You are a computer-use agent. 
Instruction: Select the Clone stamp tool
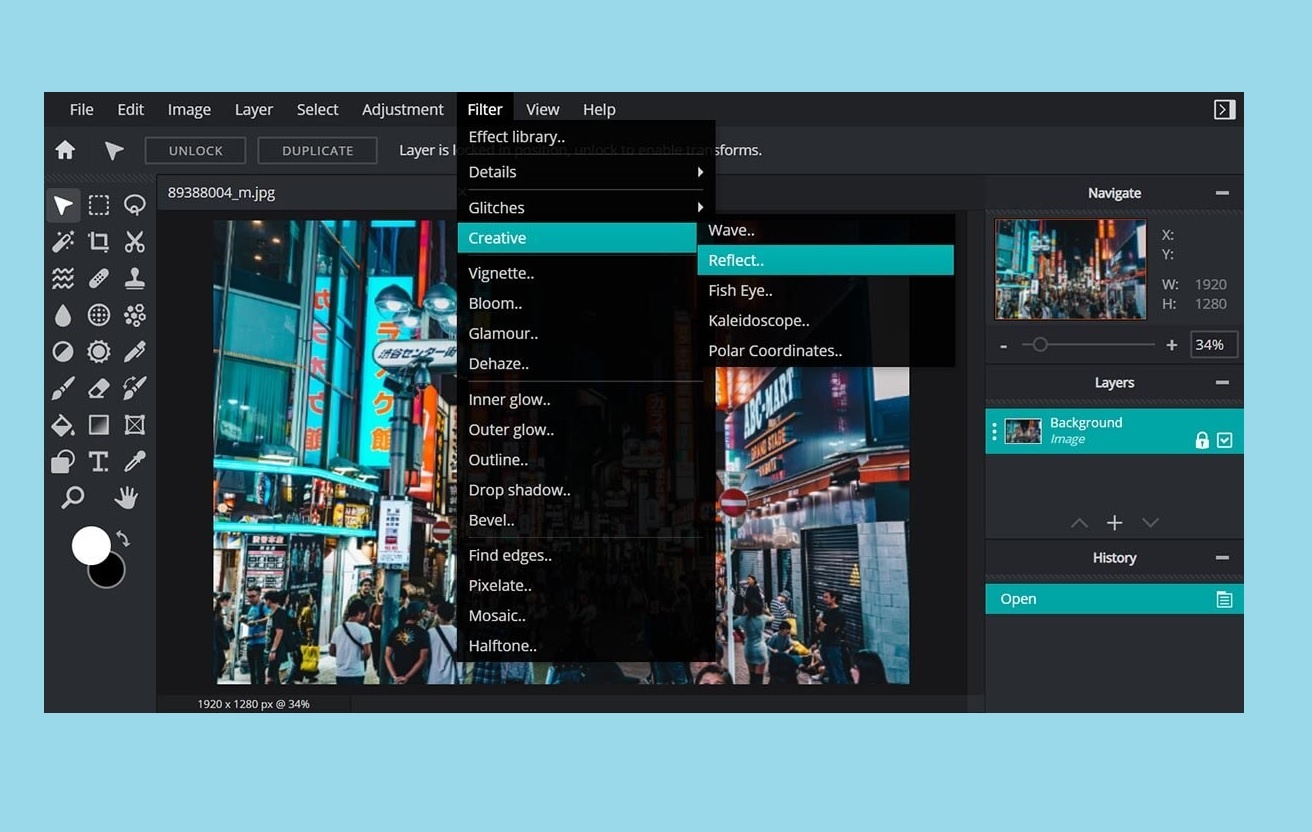click(135, 278)
